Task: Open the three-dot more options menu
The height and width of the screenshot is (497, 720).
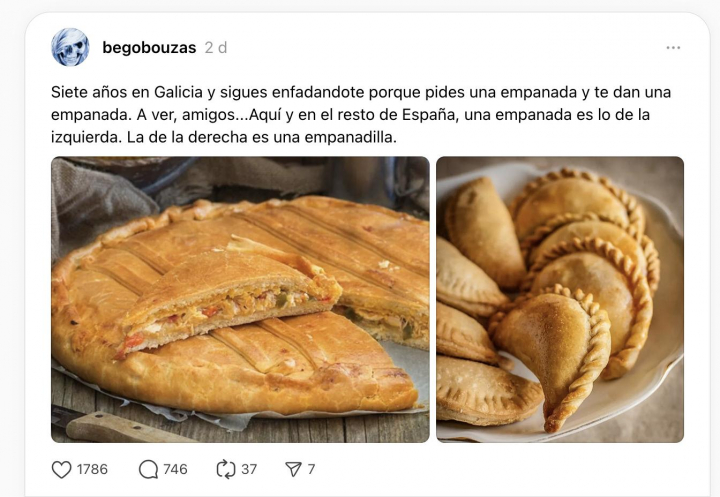Action: (673, 48)
